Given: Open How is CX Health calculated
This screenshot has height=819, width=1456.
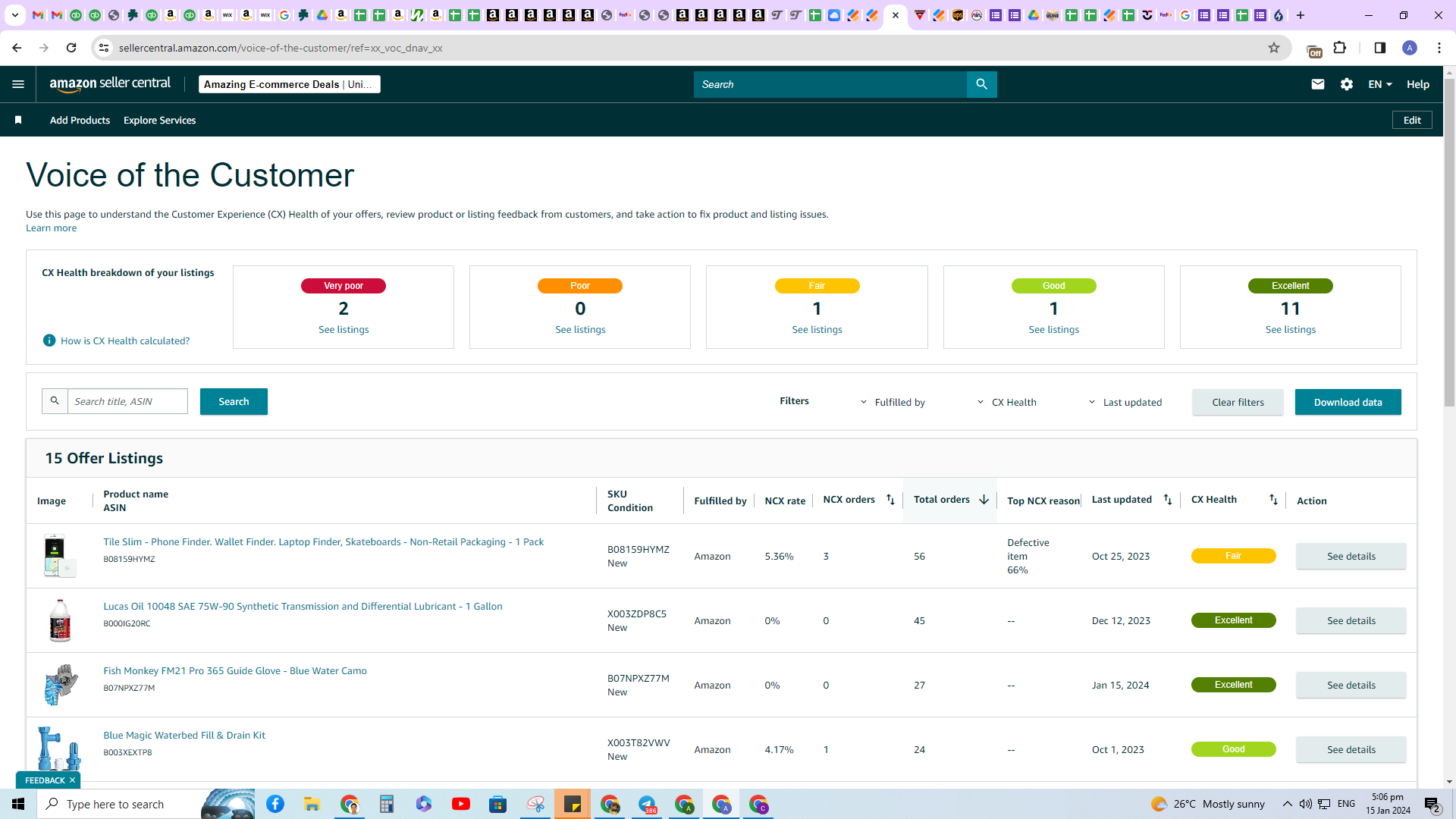Looking at the screenshot, I should (x=125, y=340).
